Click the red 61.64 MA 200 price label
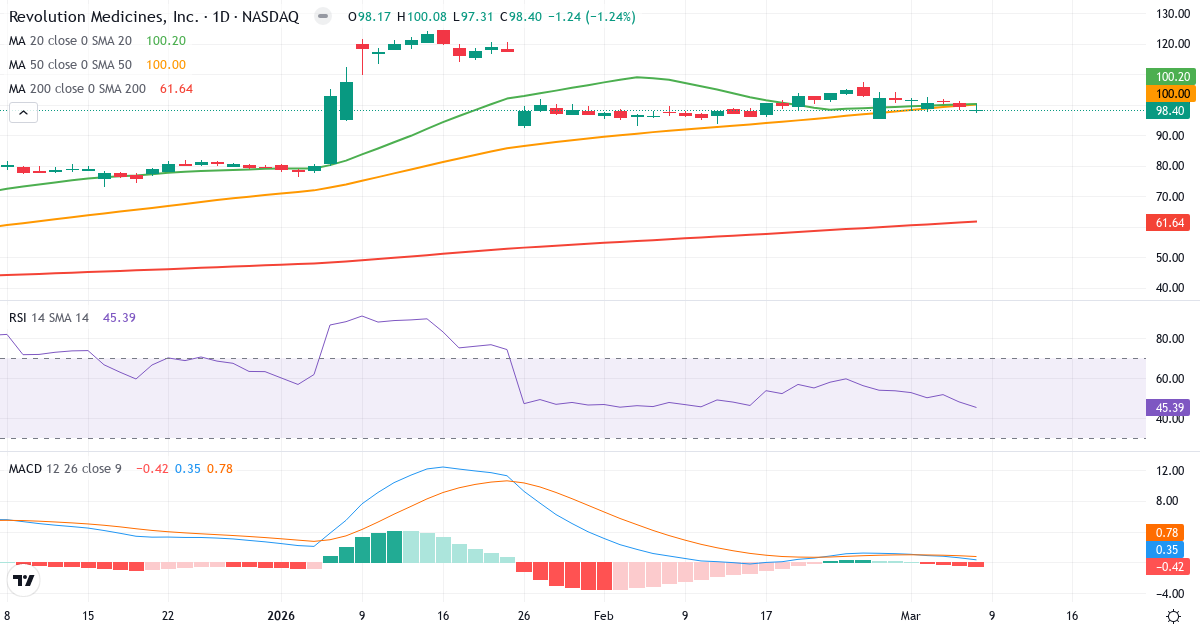 [1168, 223]
